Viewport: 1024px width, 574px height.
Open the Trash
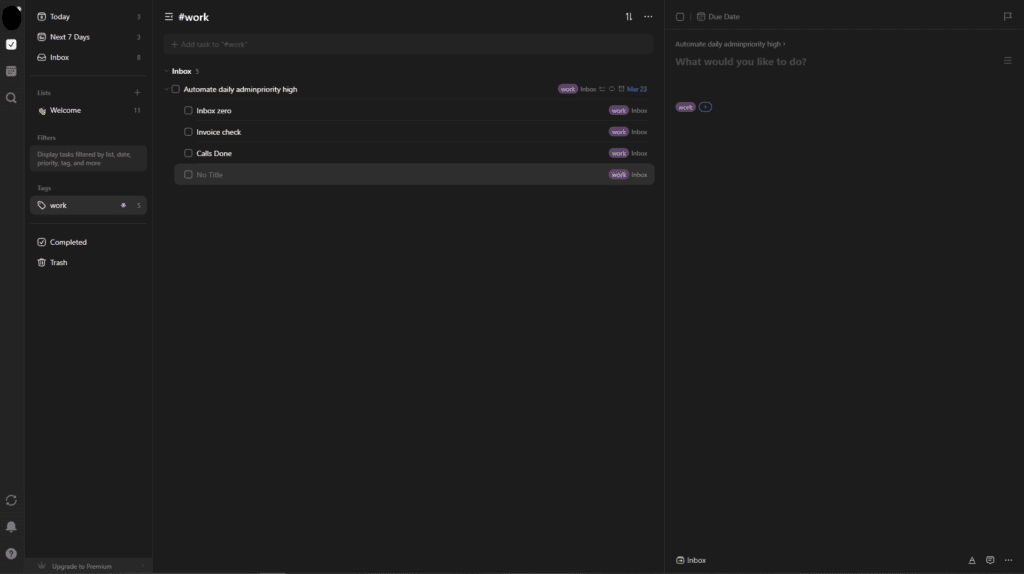88,263
